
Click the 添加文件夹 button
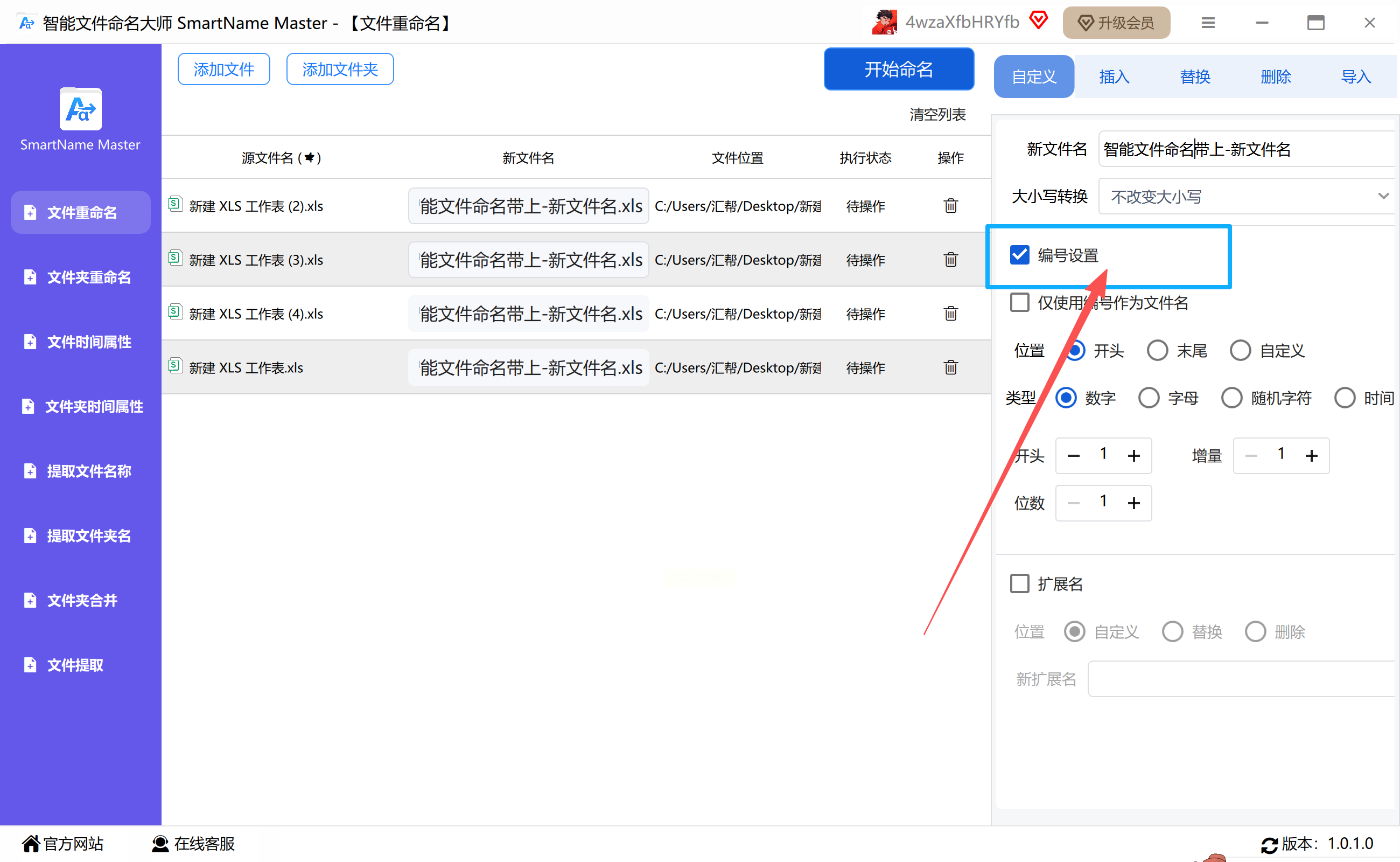pyautogui.click(x=340, y=69)
